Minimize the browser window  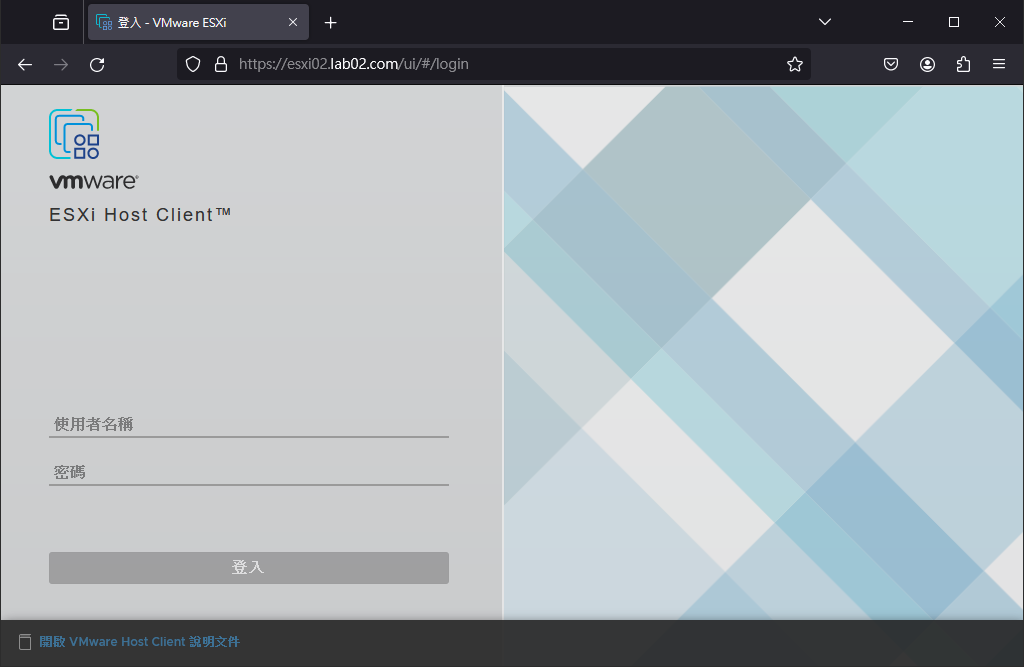point(908,22)
